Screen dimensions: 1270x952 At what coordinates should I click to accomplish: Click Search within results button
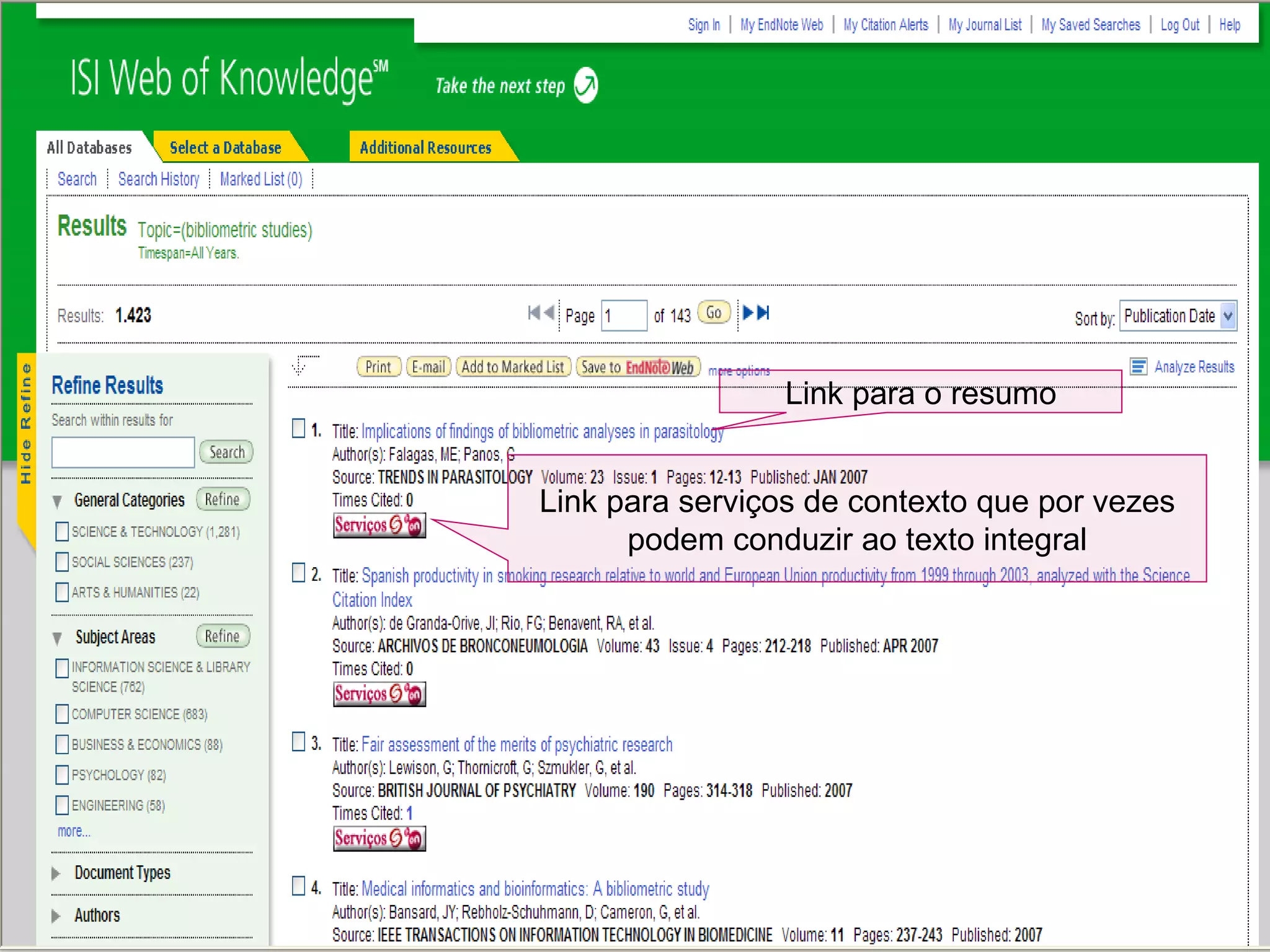[x=226, y=452]
